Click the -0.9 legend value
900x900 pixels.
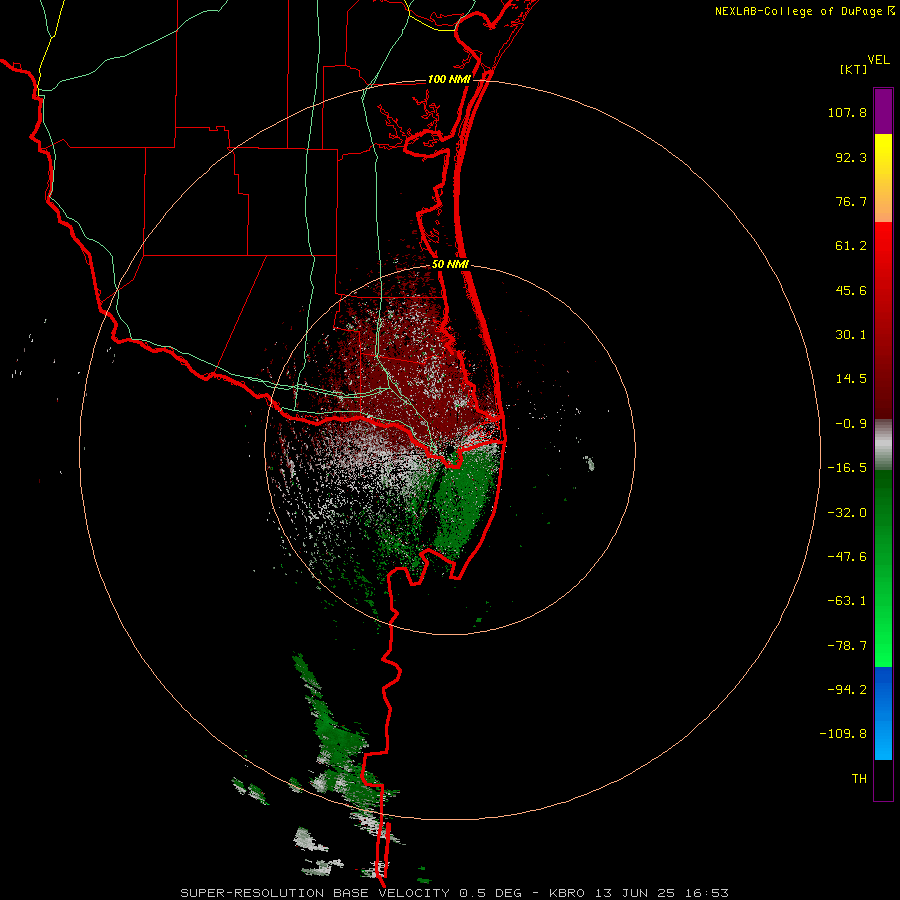coord(851,424)
